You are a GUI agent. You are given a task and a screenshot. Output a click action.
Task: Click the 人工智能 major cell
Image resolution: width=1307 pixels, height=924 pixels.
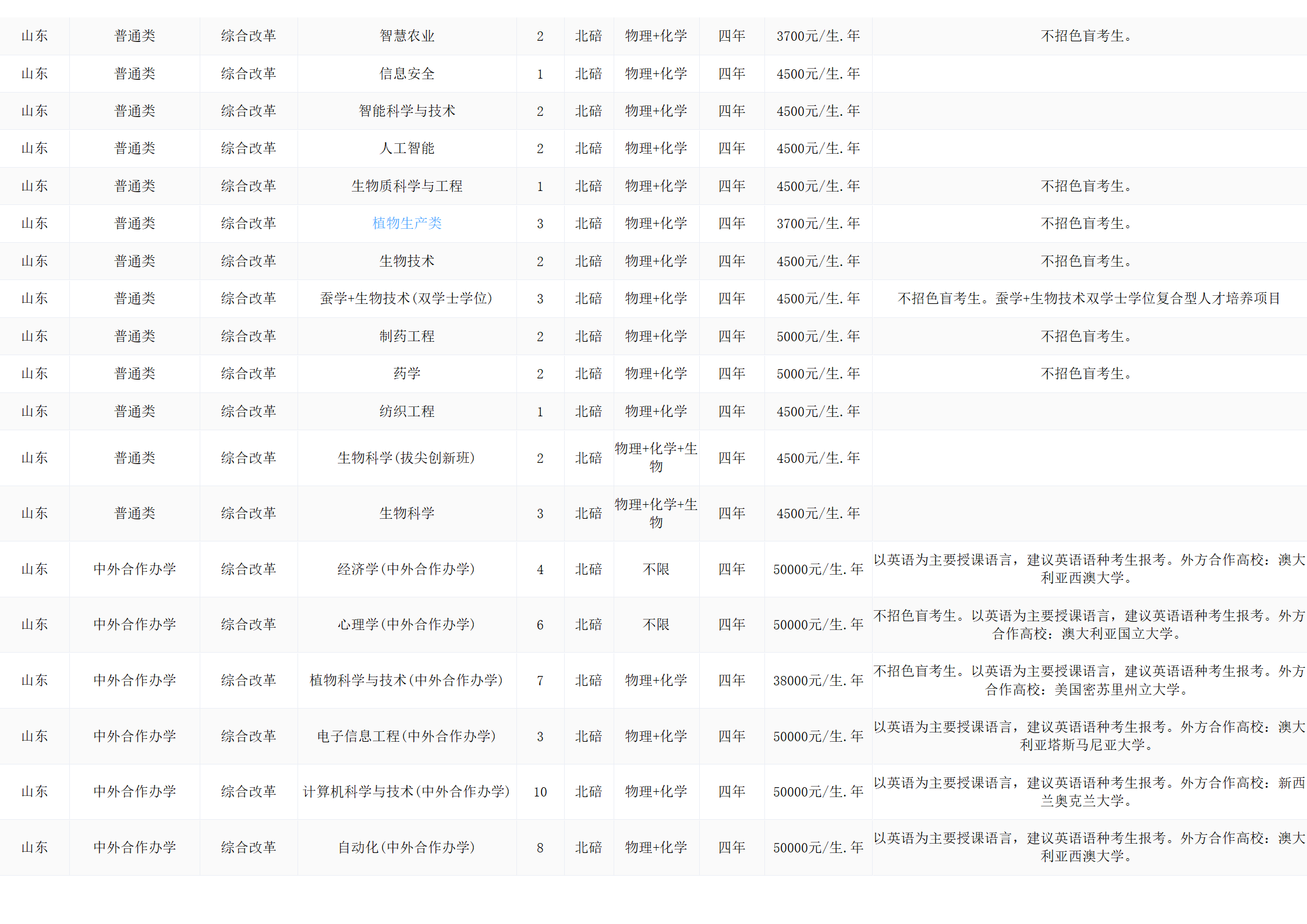point(407,148)
